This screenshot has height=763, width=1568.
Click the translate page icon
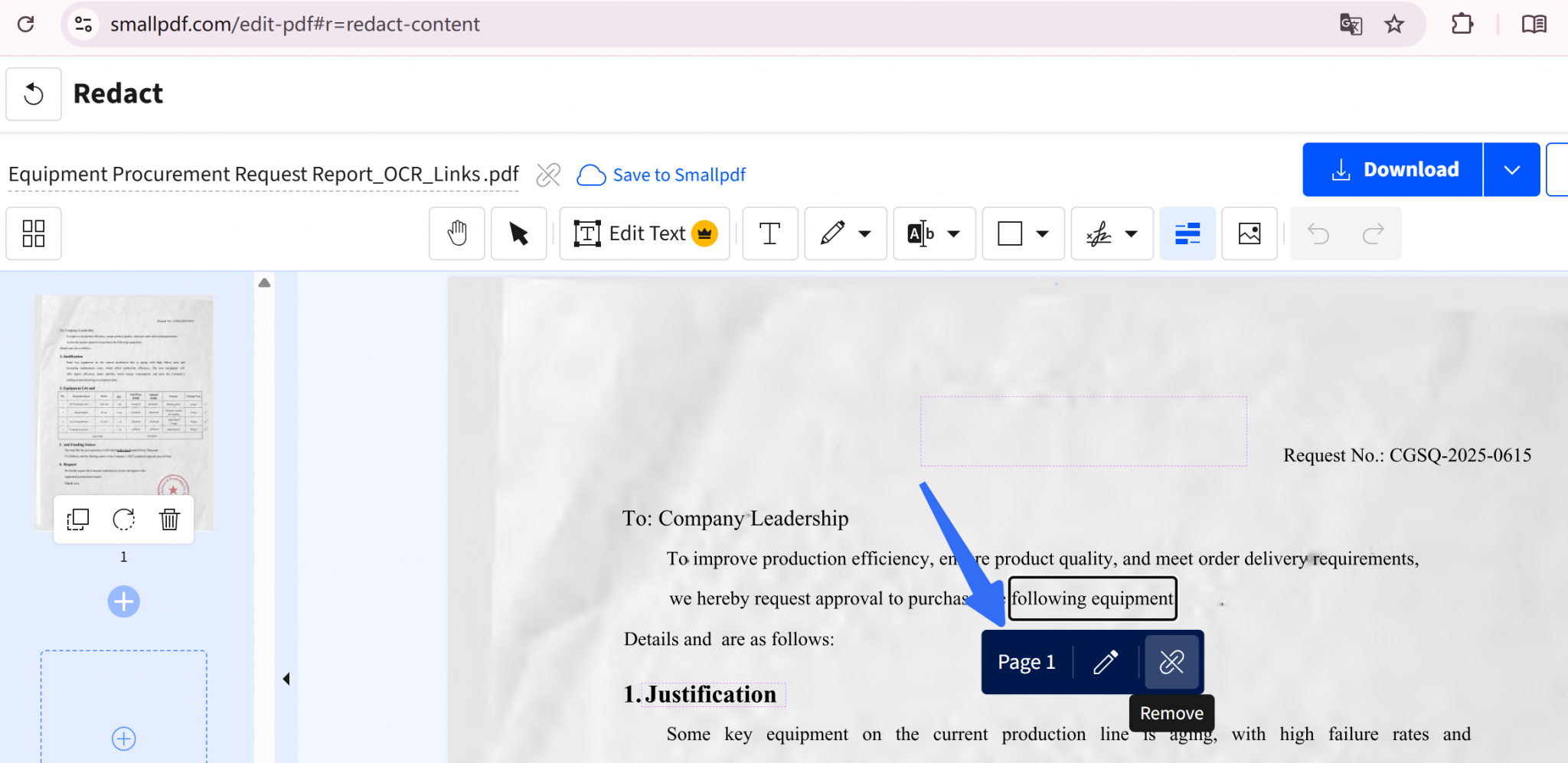click(1351, 24)
